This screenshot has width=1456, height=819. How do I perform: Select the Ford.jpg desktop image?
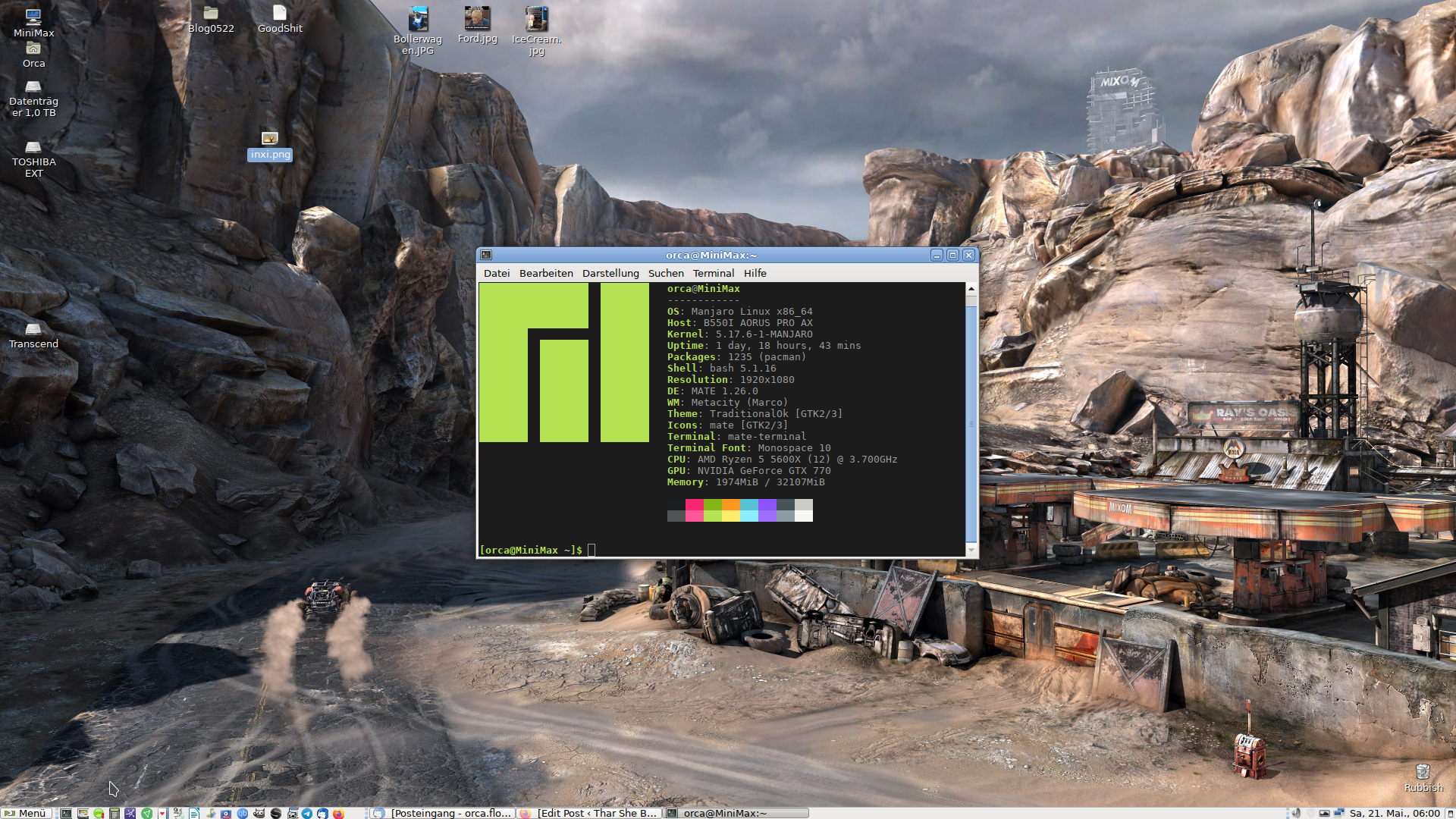coord(478,25)
